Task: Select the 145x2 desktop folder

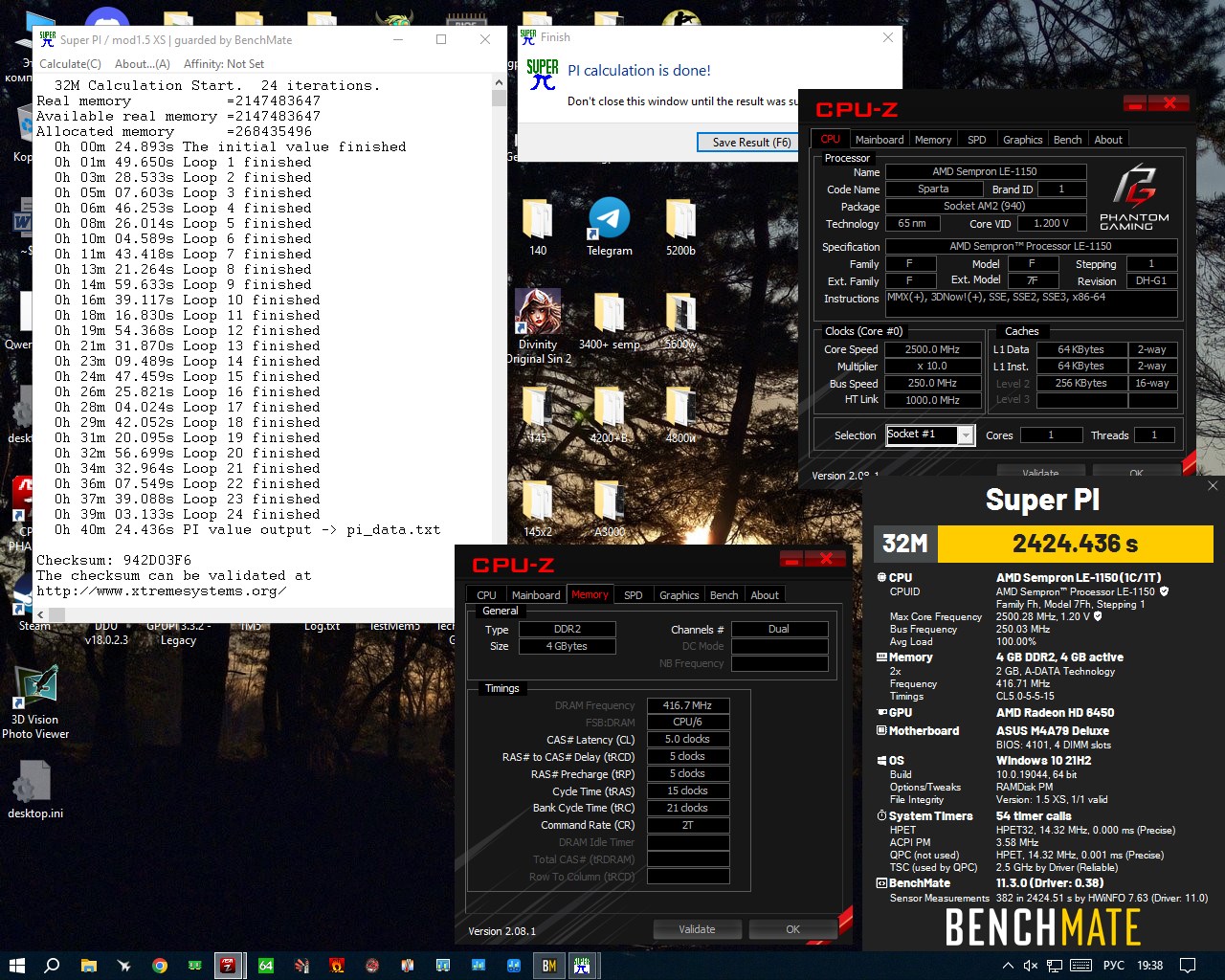Action: coord(538,508)
